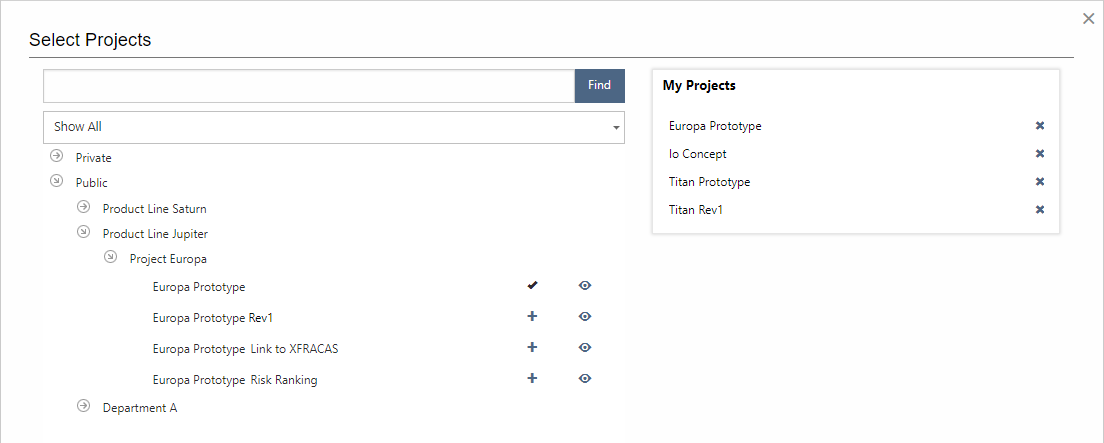This screenshot has height=443, width=1104.
Task: Add Europa Prototype Rev1 with plus icon
Action: 532,317
